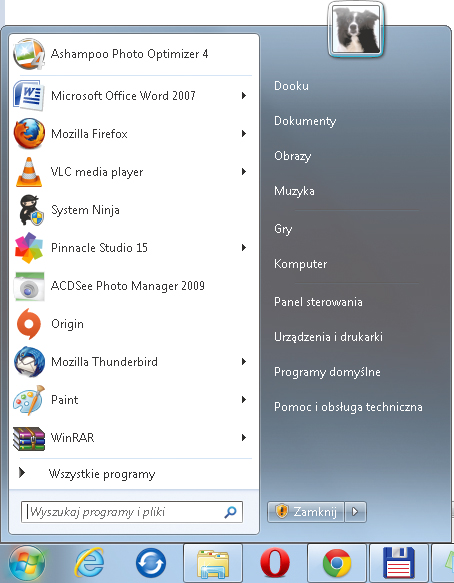Expand Microsoft Office Word 2007 jump list arrow
This screenshot has width=454, height=583.
tap(244, 96)
